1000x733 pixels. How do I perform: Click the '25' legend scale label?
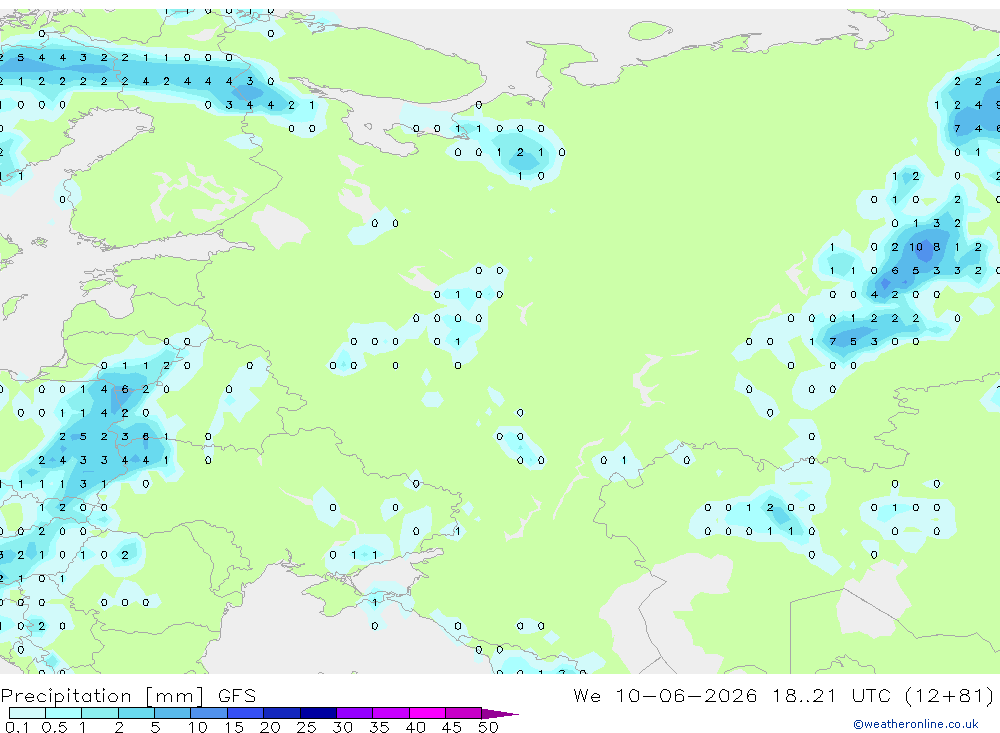[x=306, y=727]
